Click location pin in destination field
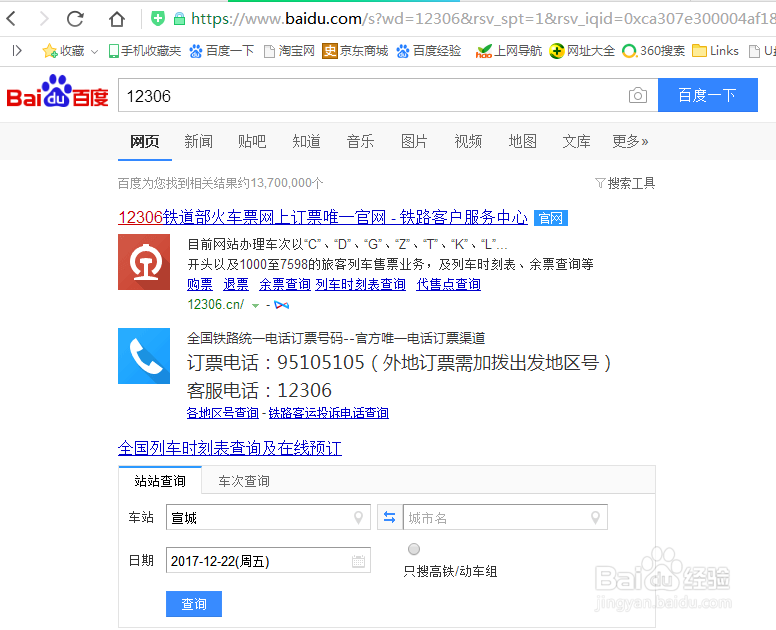The image size is (776, 630). 596,518
